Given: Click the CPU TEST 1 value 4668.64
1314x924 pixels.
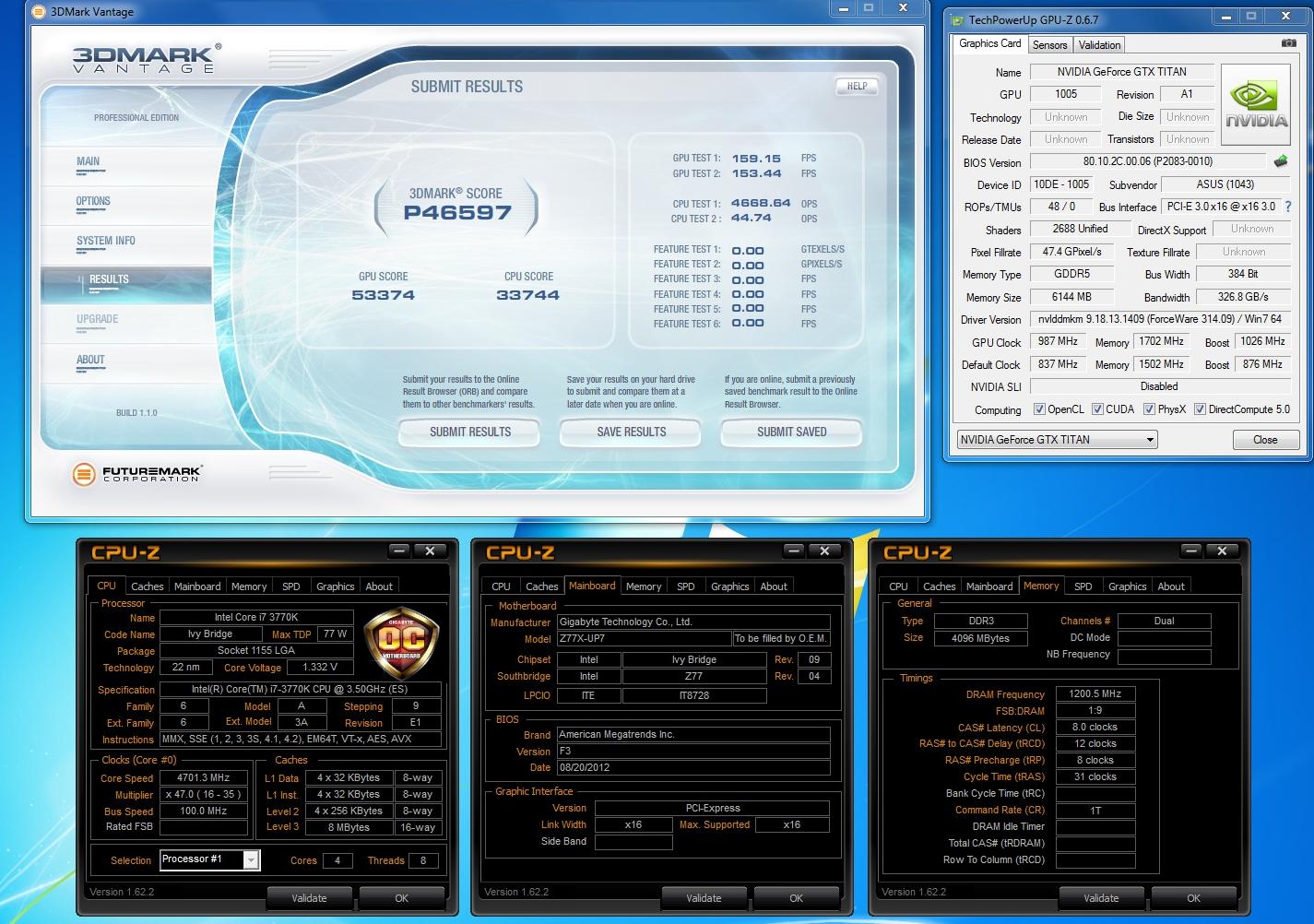Looking at the screenshot, I should click(761, 203).
